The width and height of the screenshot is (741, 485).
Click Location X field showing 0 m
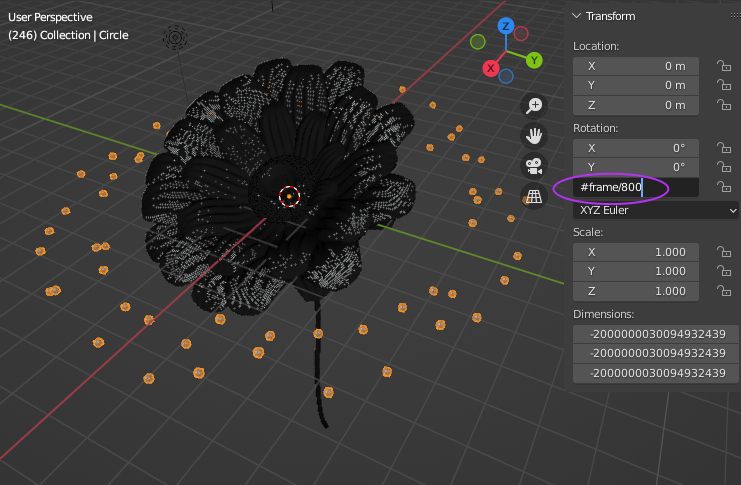[x=636, y=66]
